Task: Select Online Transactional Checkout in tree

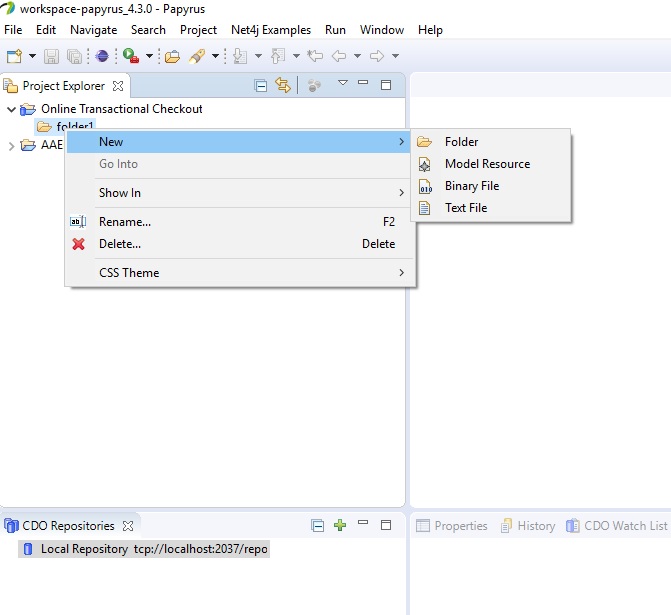Action: pyautogui.click(x=122, y=109)
